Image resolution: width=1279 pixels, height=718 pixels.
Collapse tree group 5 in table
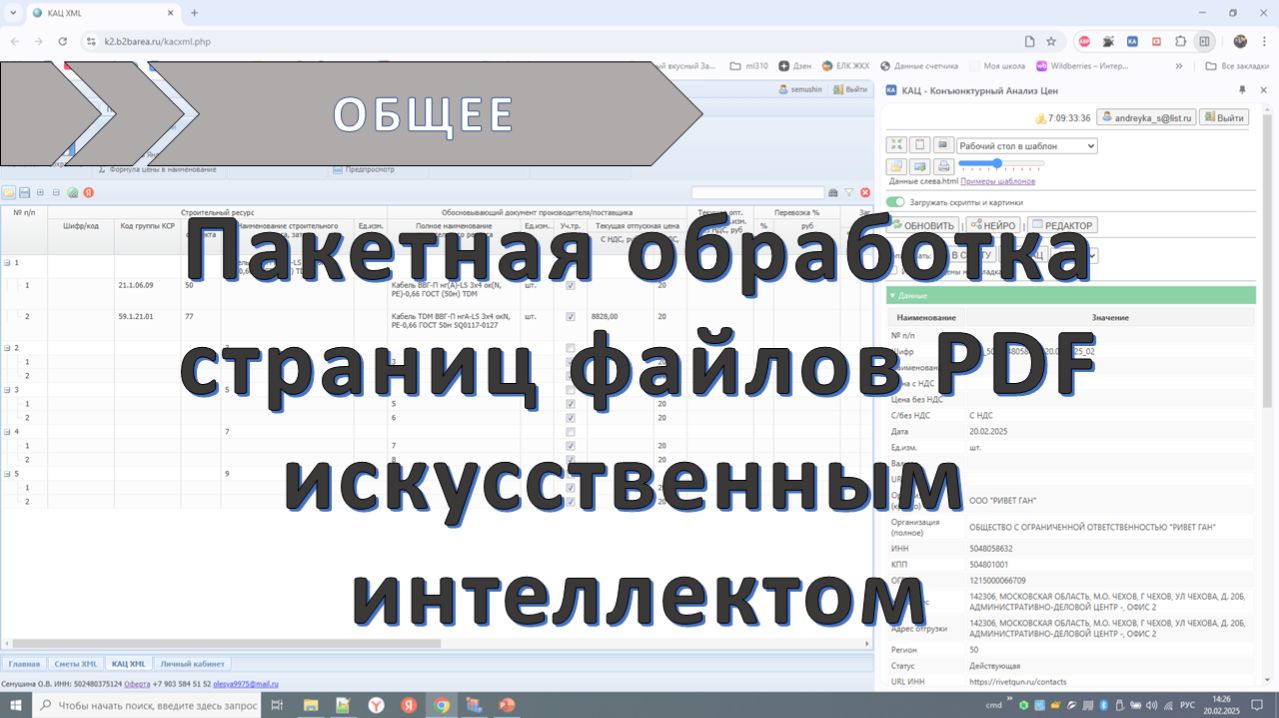[8, 474]
